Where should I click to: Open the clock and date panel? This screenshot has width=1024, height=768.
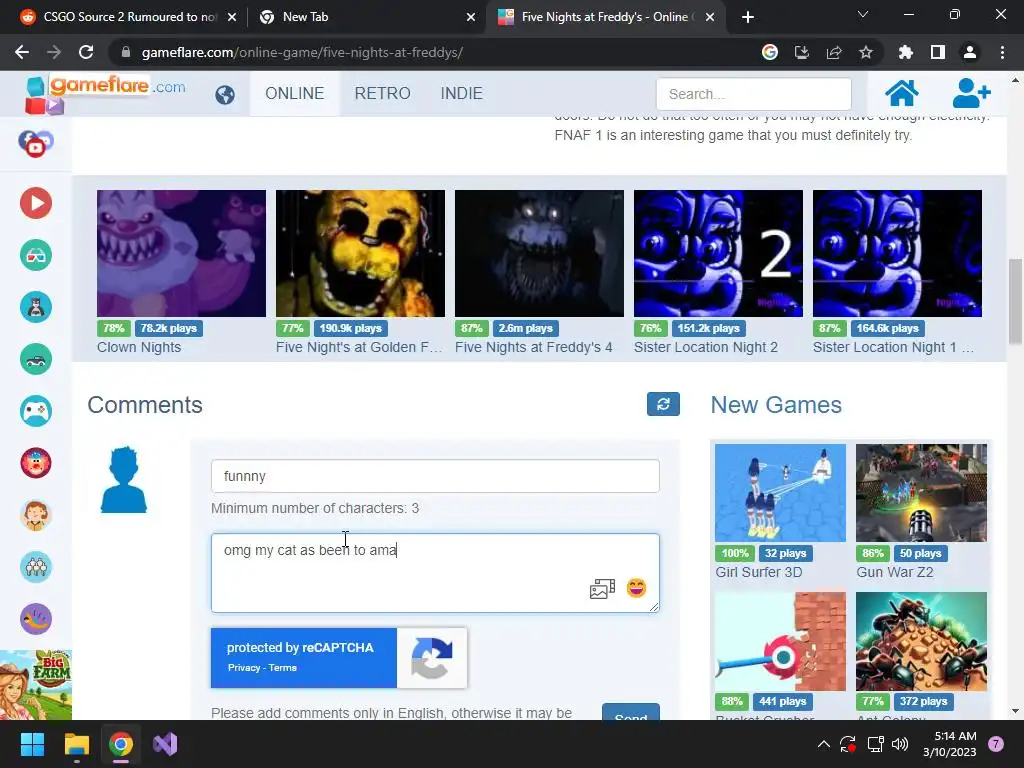coord(950,744)
